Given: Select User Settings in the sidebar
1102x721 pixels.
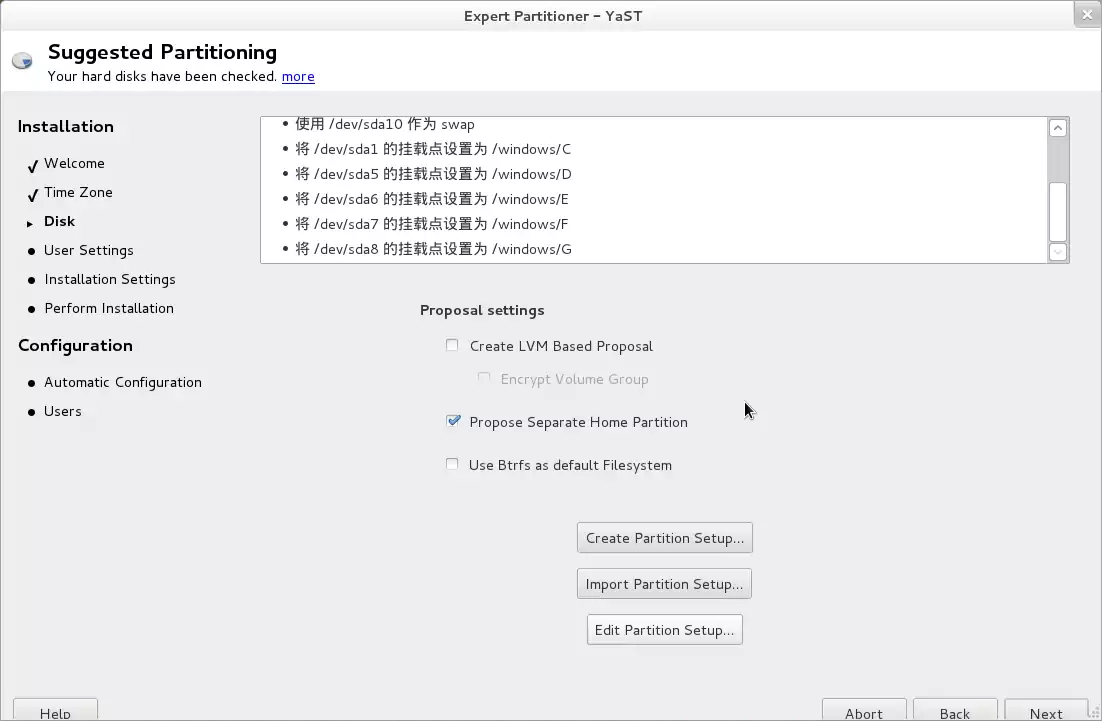Looking at the screenshot, I should [x=88, y=251].
